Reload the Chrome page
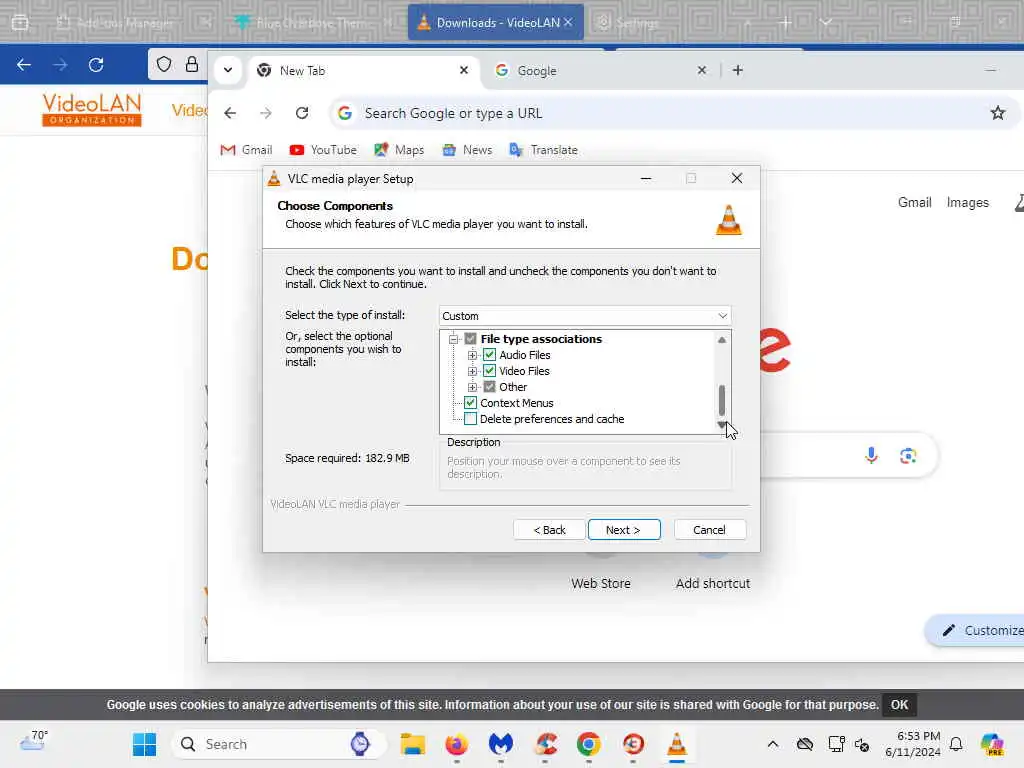This screenshot has width=1024, height=768. coord(302,113)
